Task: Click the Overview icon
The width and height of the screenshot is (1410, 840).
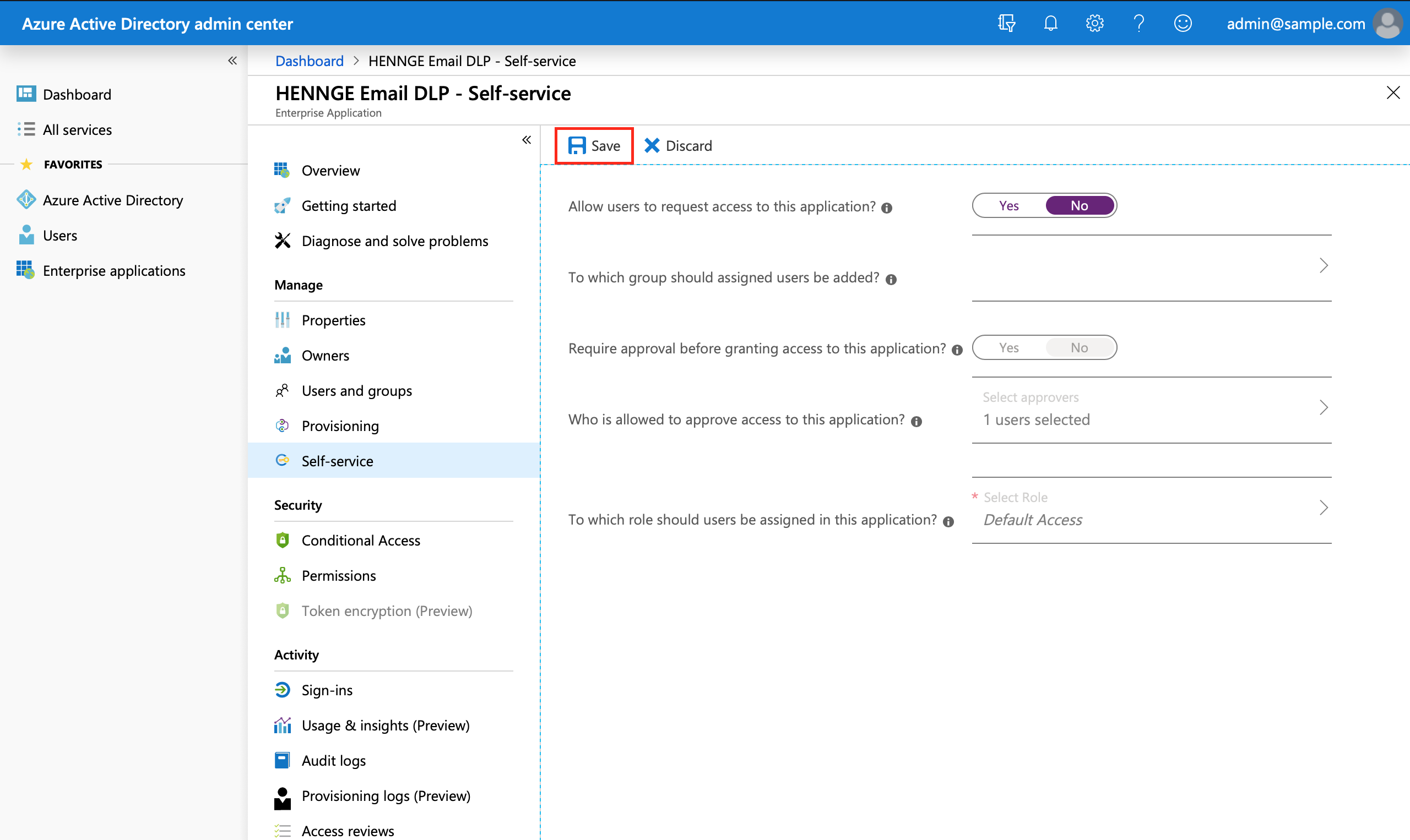Action: pos(282,170)
